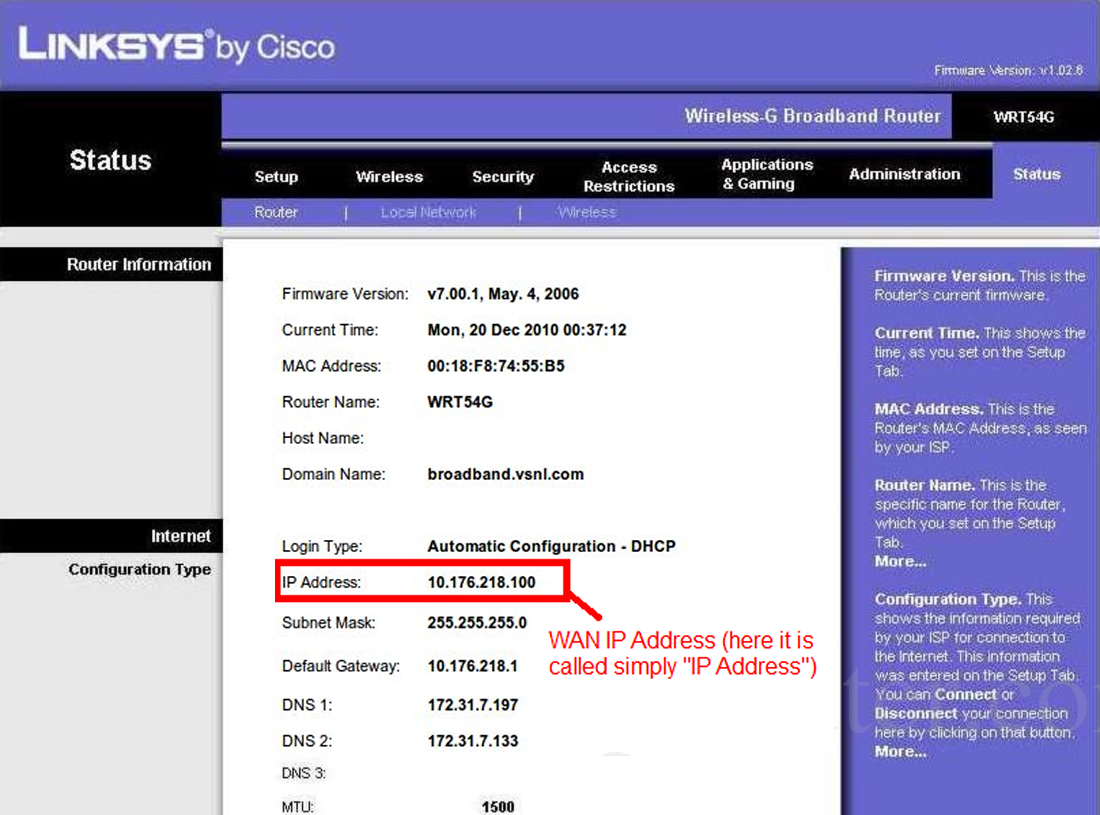This screenshot has width=1100, height=815.
Task: Click the Wireless-G Broadband Router title
Action: 812,116
